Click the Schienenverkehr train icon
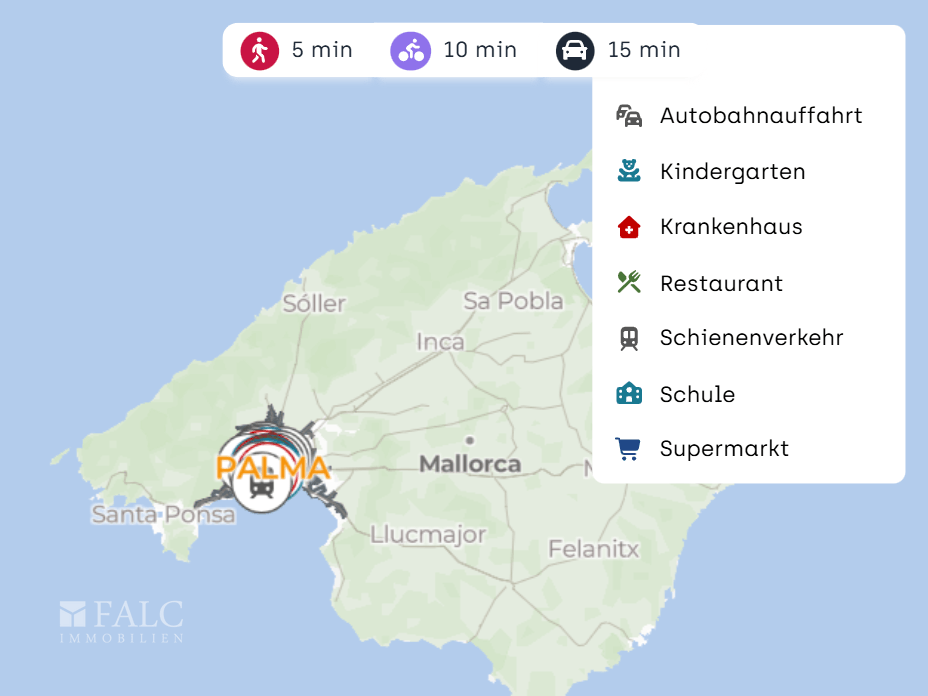Viewport: 928px width, 696px height. (x=628, y=339)
